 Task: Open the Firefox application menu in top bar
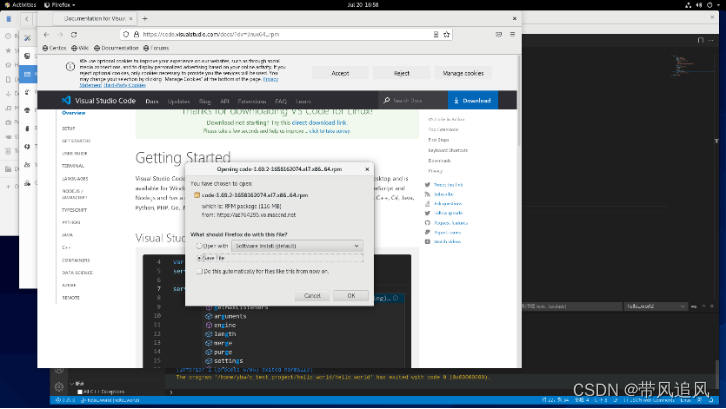pos(59,5)
